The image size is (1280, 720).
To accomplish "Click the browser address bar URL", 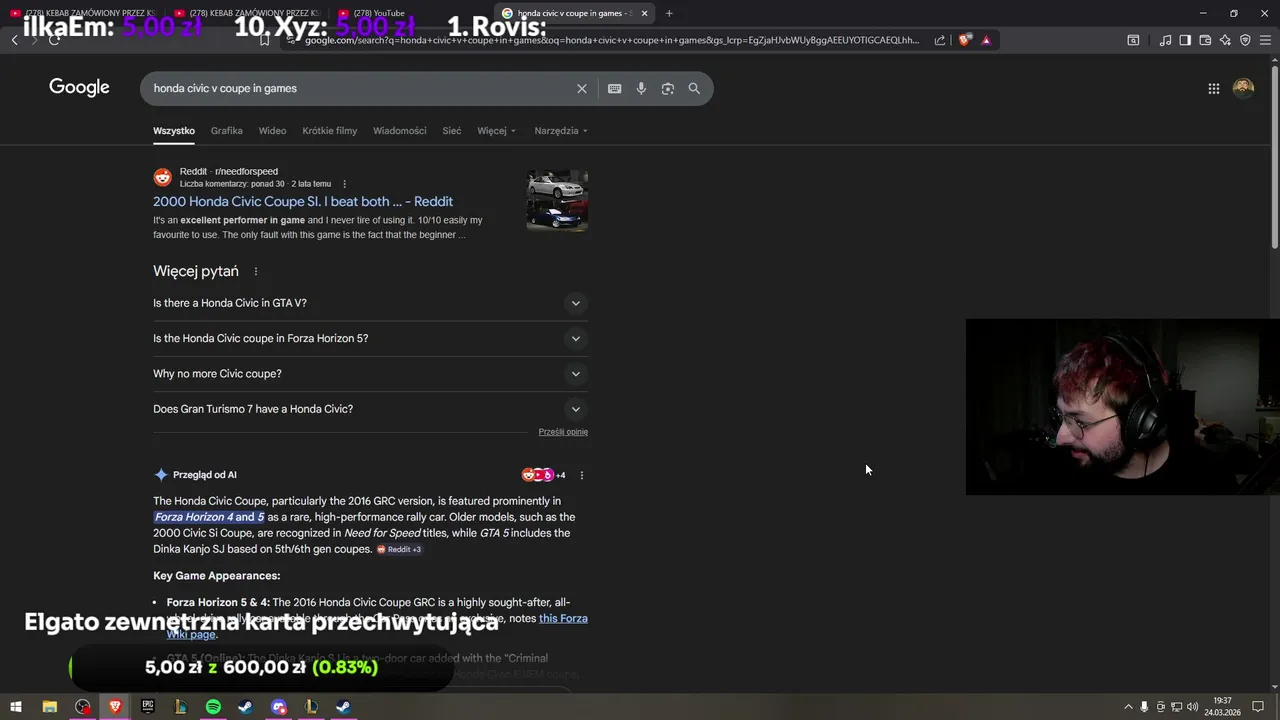I will click(x=612, y=40).
